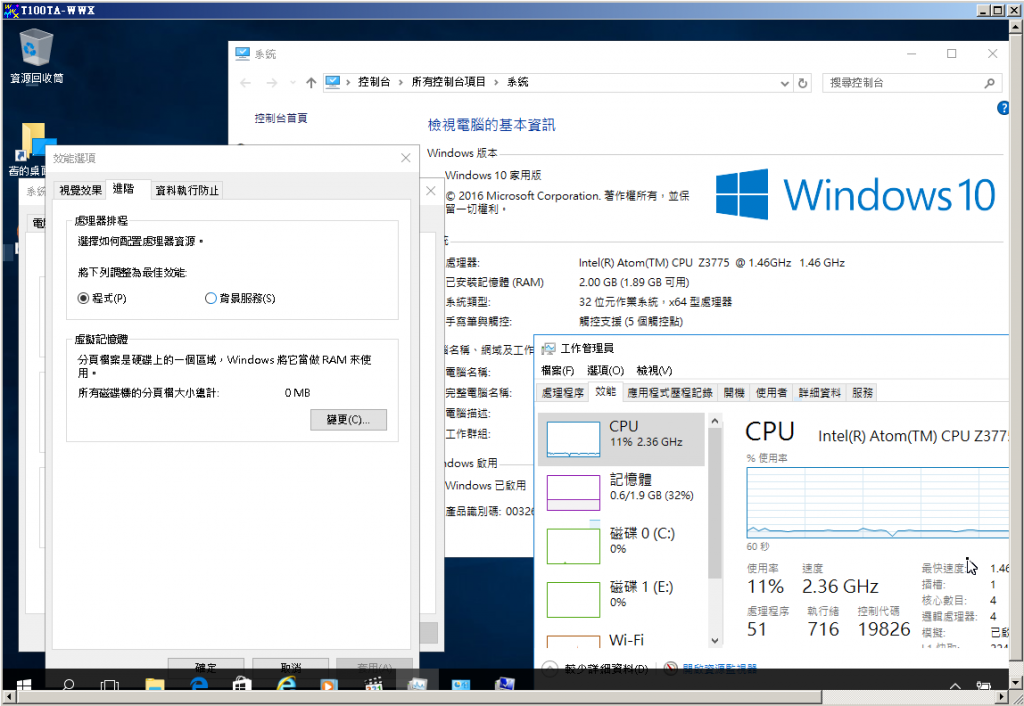This screenshot has width=1024, height=706.
Task: Close the 效能選項 dialog
Action: 406,158
